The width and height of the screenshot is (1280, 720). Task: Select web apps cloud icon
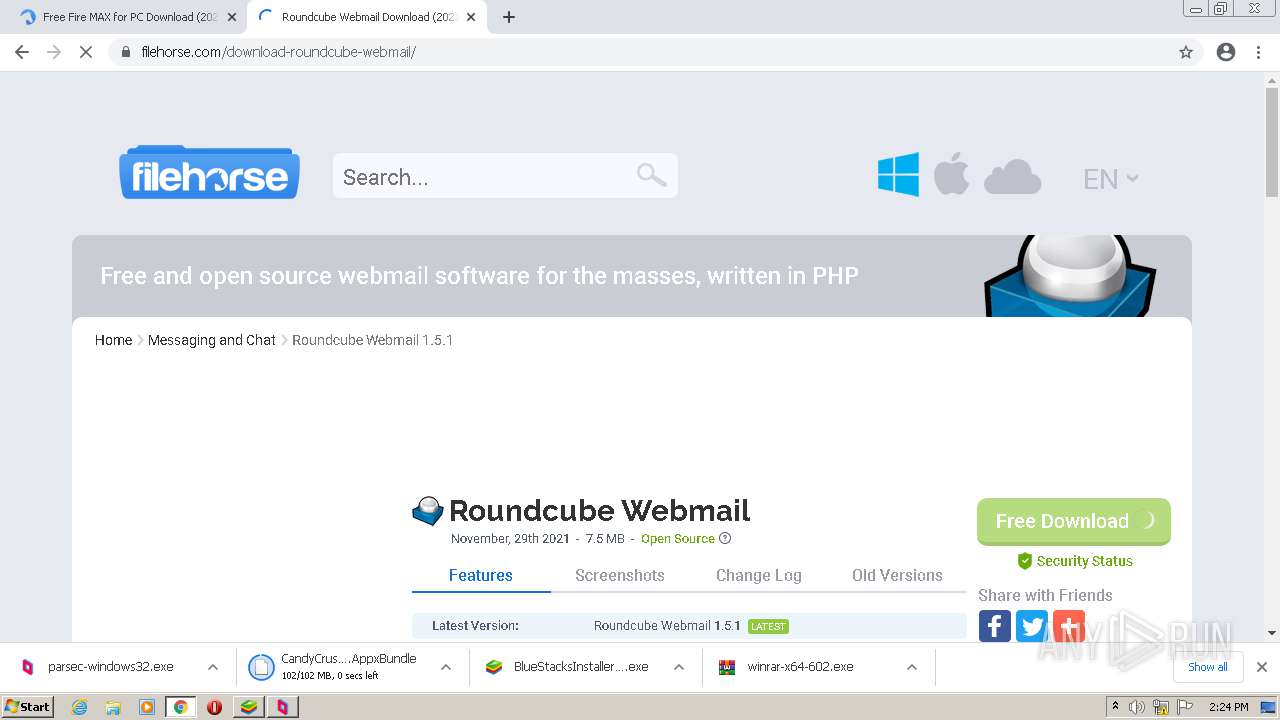coord(1012,177)
